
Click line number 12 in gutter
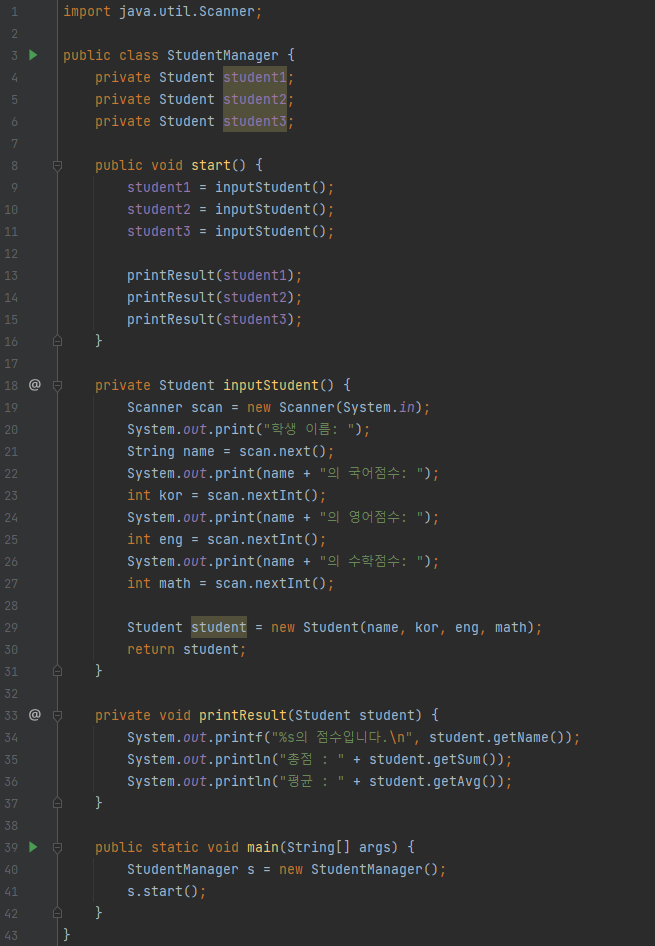tap(11, 253)
